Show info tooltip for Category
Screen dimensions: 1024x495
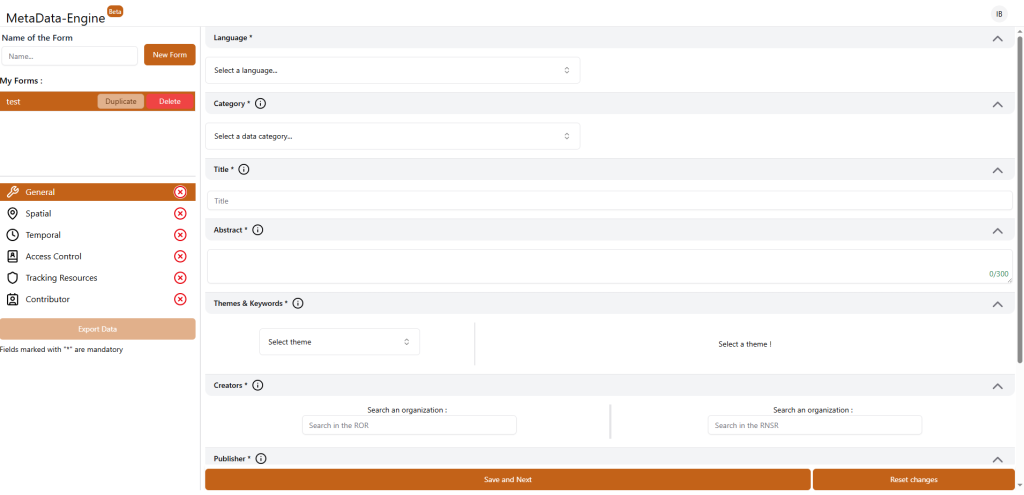click(x=261, y=103)
